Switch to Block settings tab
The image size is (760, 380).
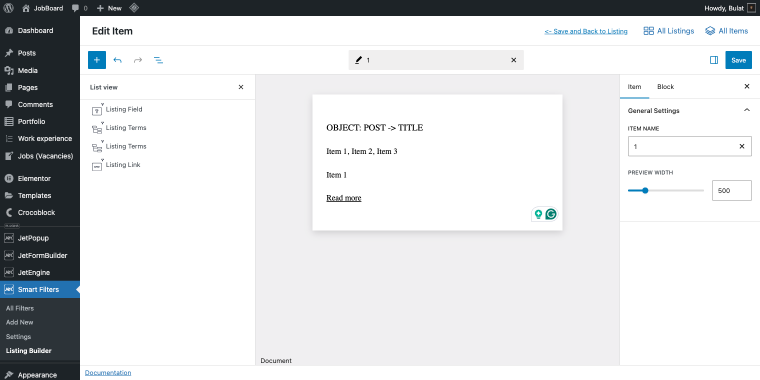click(665, 87)
